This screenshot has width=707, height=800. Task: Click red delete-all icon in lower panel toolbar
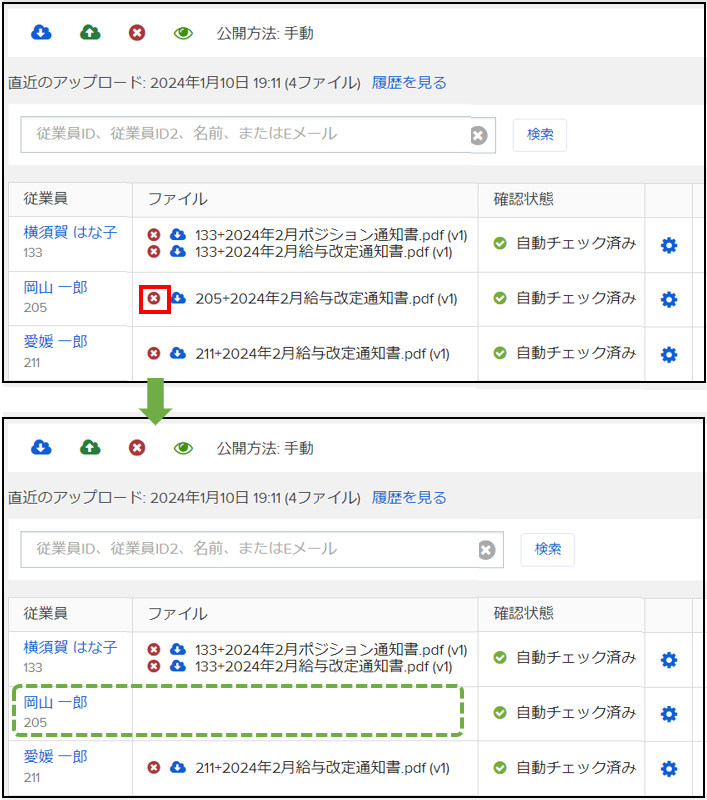click(137, 448)
